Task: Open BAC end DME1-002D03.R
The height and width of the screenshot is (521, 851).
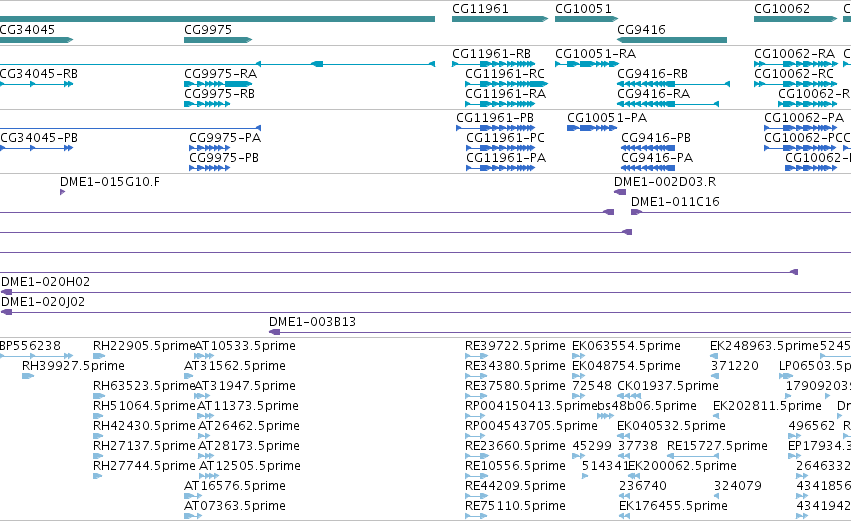Action: (x=665, y=182)
